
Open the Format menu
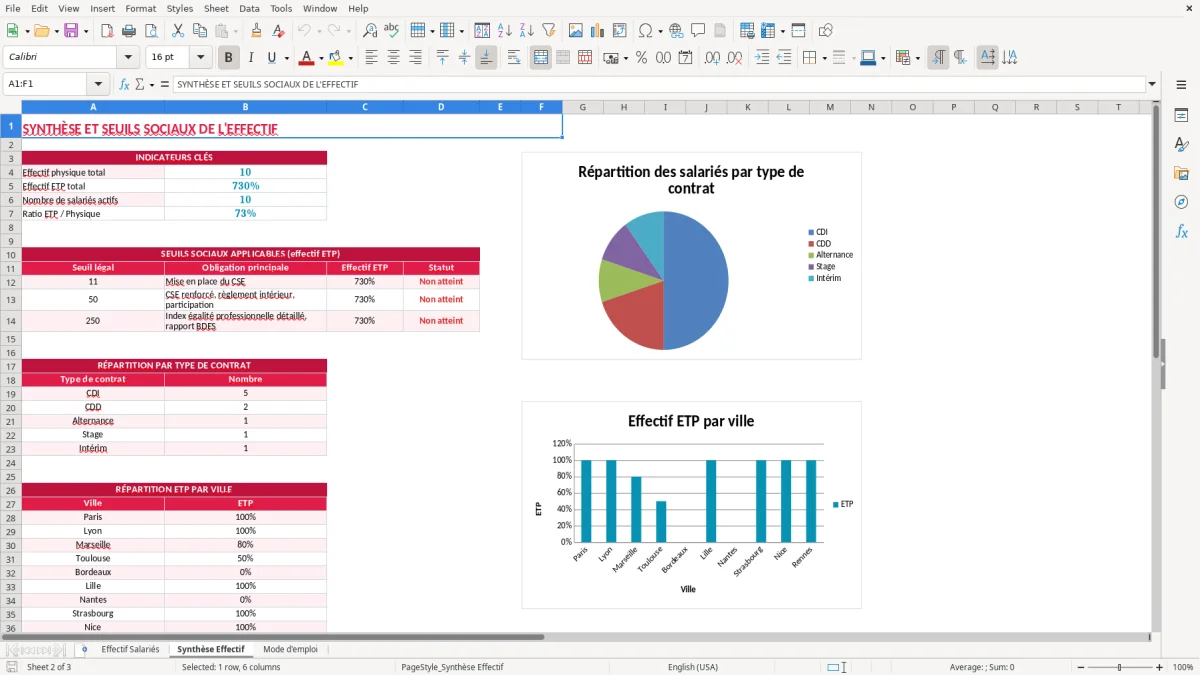point(140,8)
